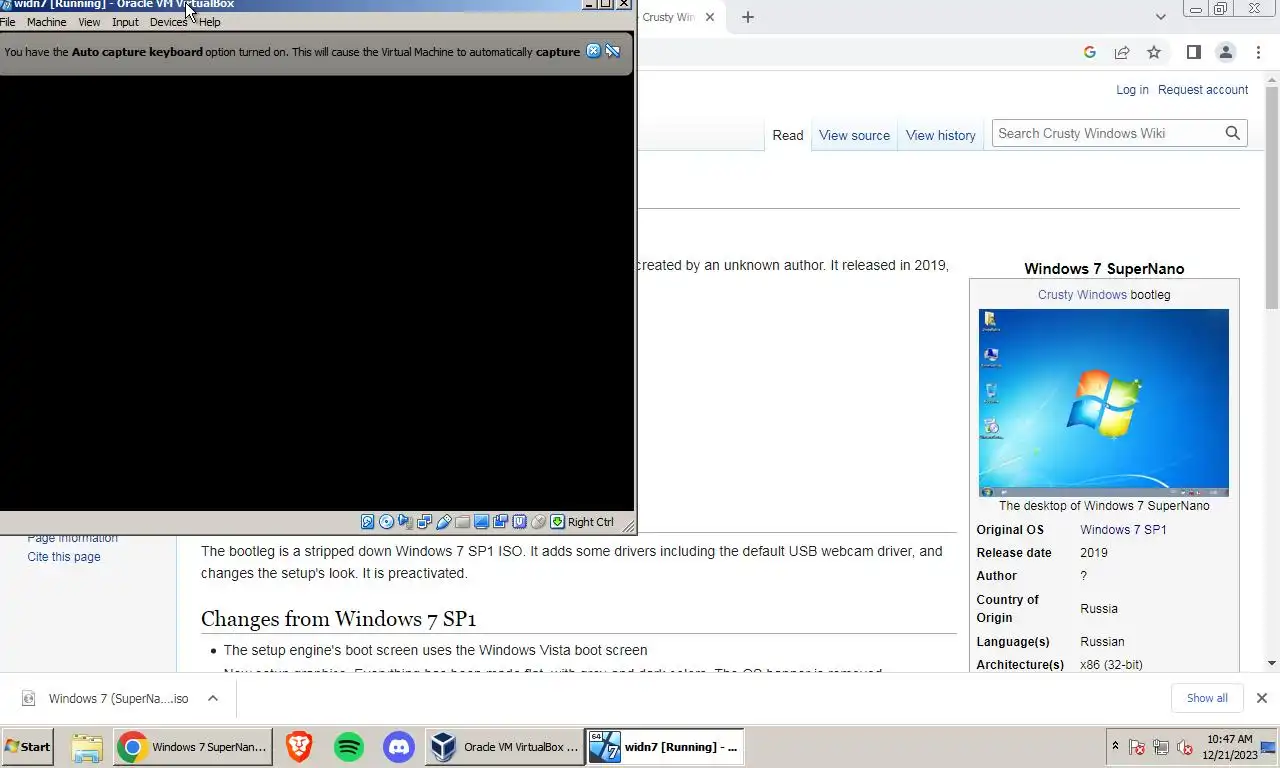Open the Help menu in VirtualBox
Image resolution: width=1280 pixels, height=768 pixels.
coord(209,22)
